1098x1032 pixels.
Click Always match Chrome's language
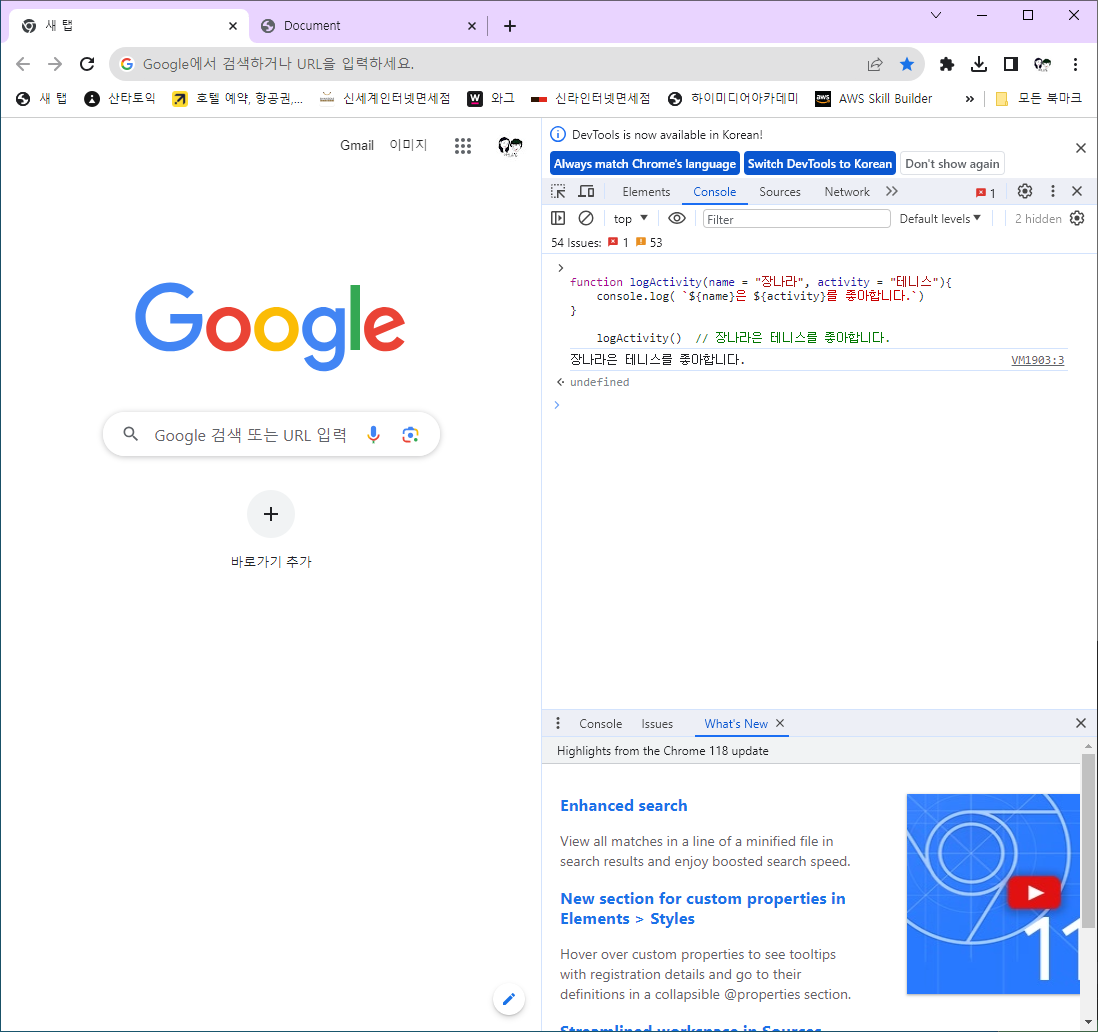coord(645,164)
